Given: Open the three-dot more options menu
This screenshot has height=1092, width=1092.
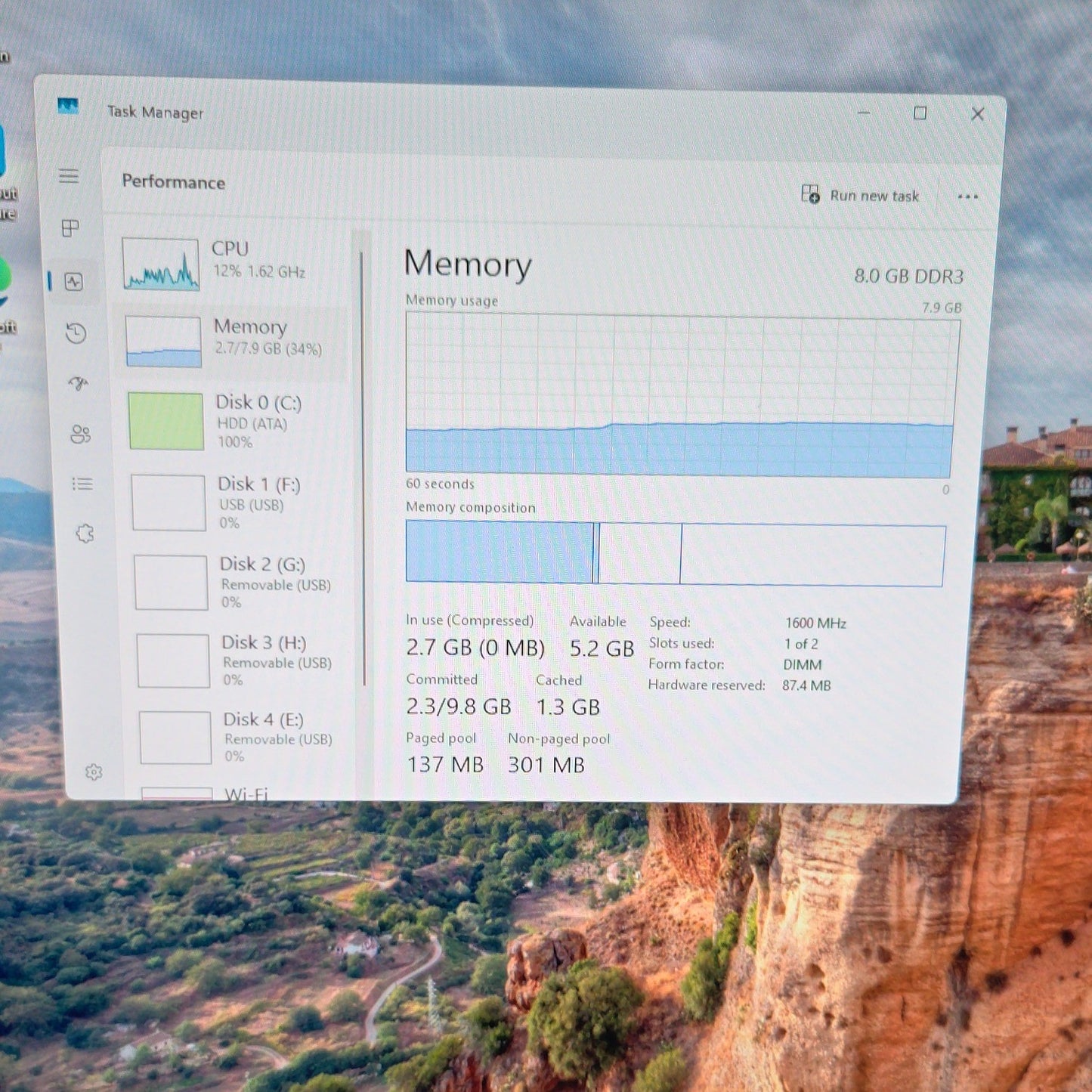Looking at the screenshot, I should pos(967,196).
